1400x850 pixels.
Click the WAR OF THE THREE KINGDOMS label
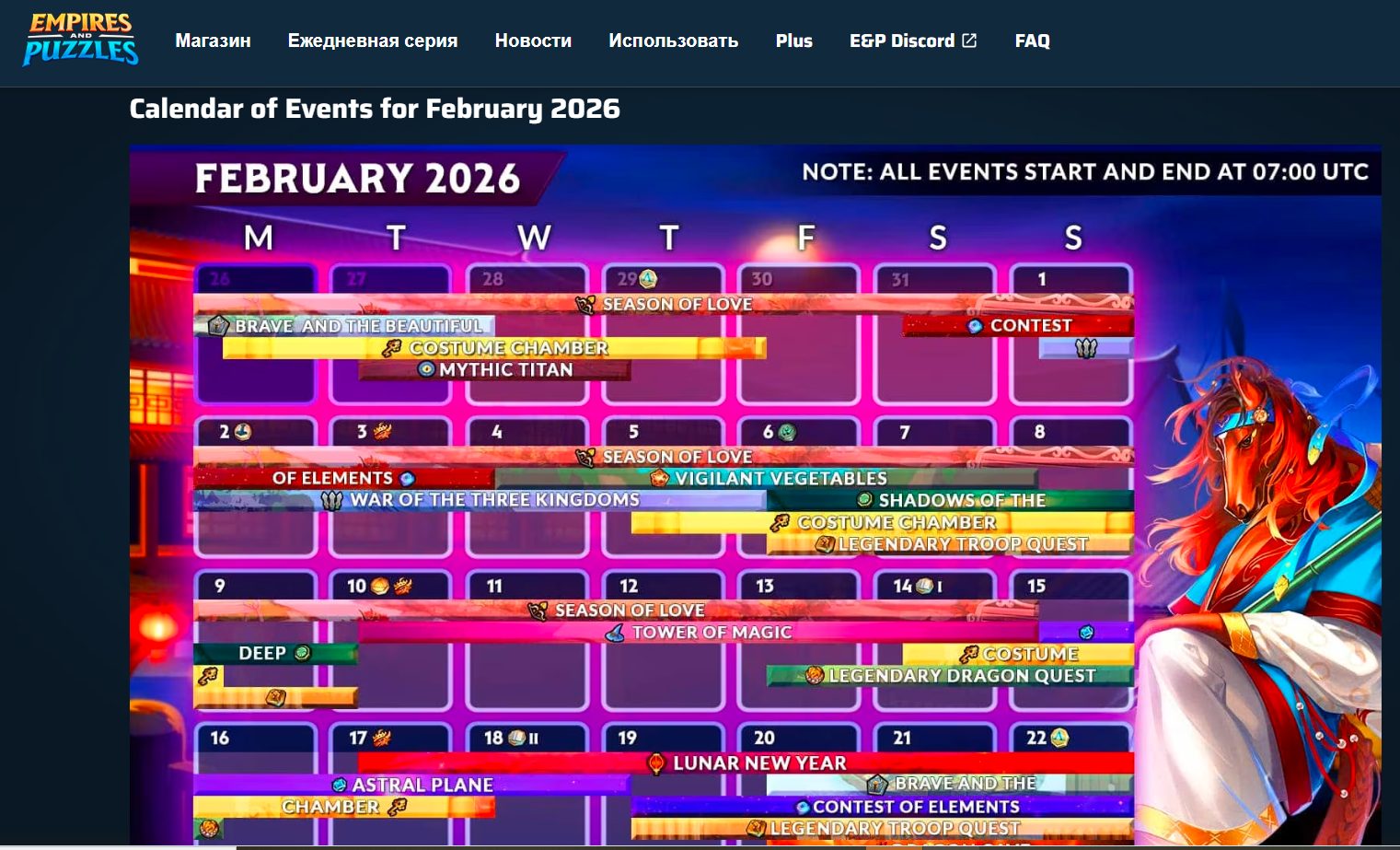coord(495,500)
